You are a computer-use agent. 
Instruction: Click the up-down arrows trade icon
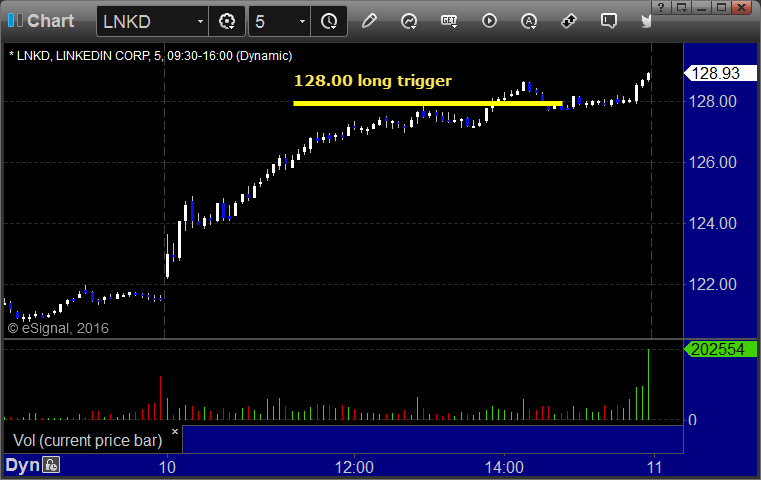tap(569, 21)
